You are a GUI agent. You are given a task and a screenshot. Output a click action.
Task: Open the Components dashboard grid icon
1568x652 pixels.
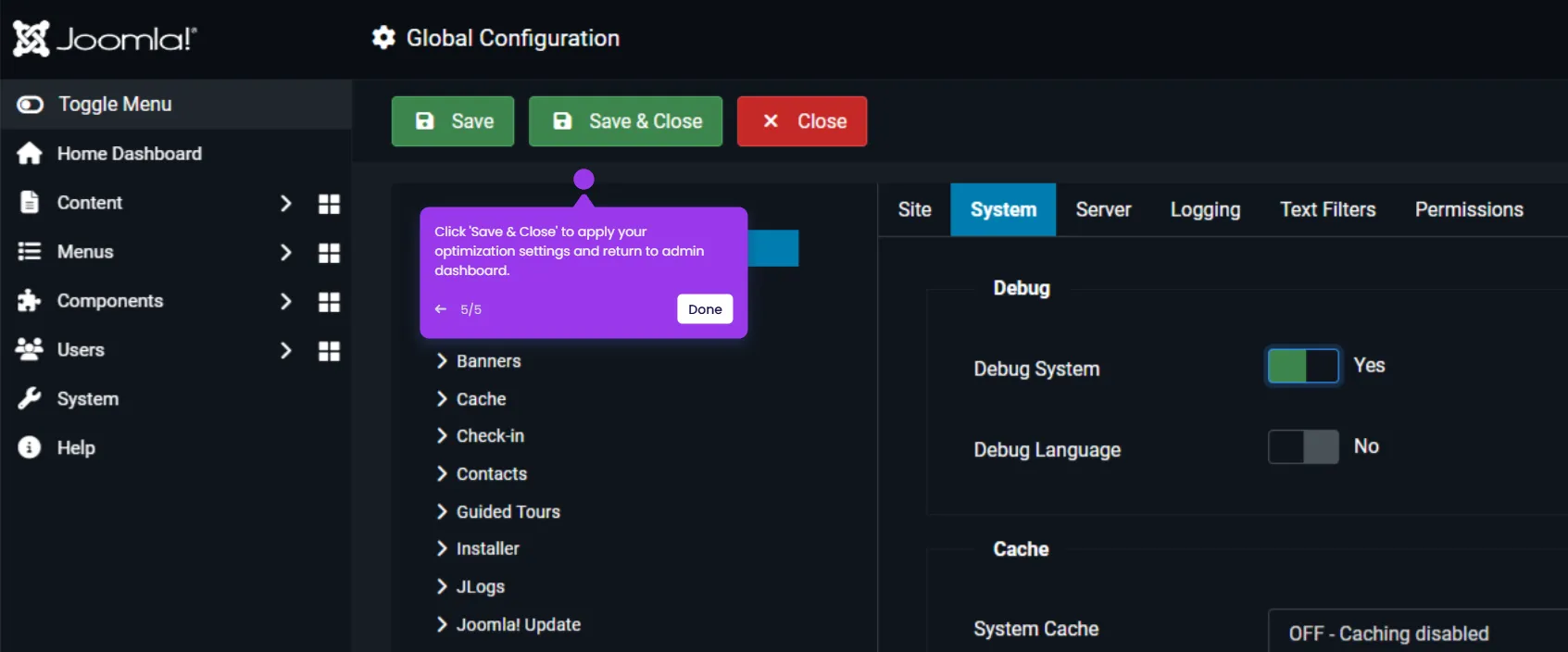point(329,302)
